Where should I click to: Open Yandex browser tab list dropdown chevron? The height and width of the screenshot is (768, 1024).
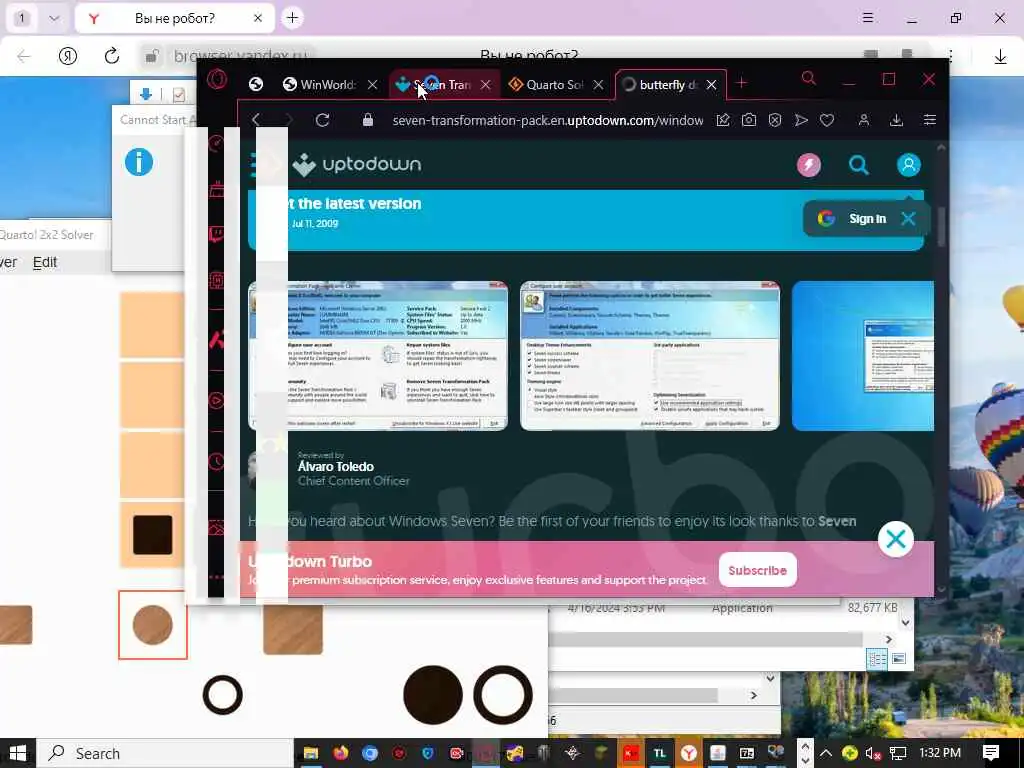[x=54, y=18]
